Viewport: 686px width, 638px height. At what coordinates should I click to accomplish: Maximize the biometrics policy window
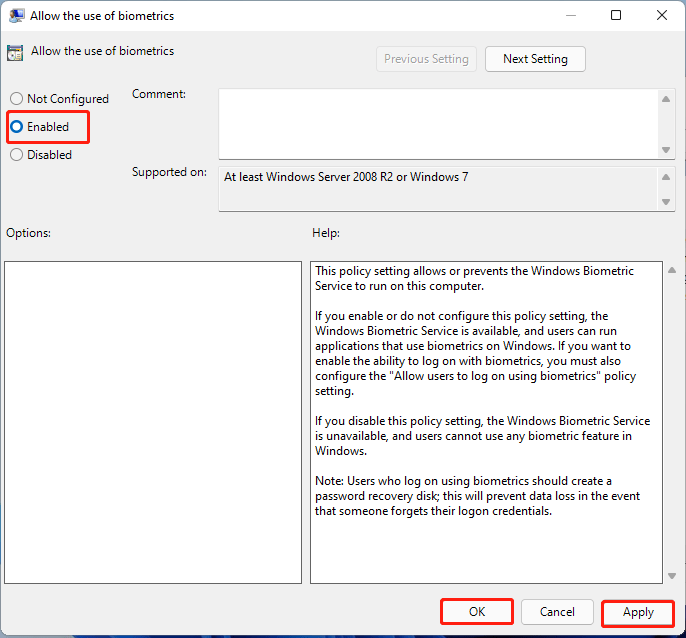[616, 15]
